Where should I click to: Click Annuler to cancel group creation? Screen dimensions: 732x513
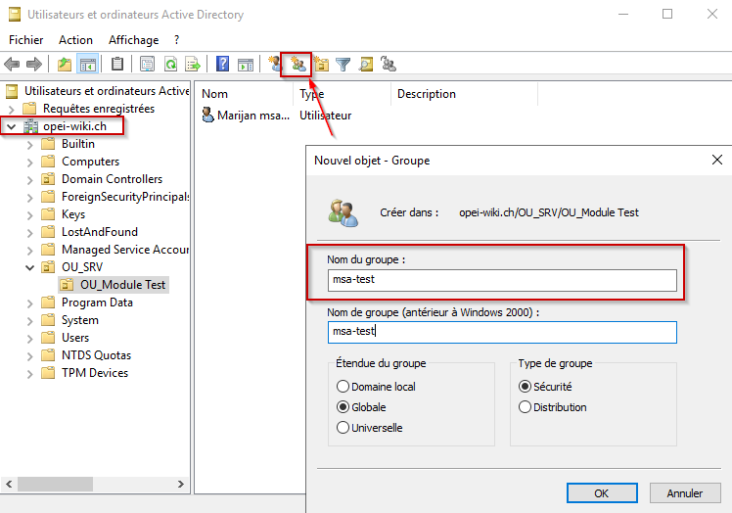click(x=685, y=493)
